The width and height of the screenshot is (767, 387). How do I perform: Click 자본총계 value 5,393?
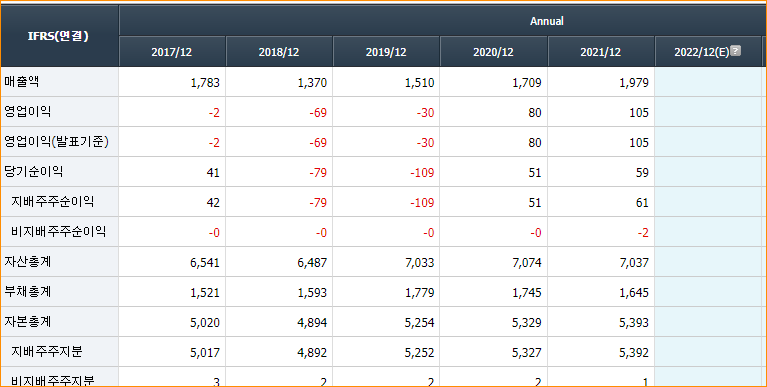[x=634, y=322]
